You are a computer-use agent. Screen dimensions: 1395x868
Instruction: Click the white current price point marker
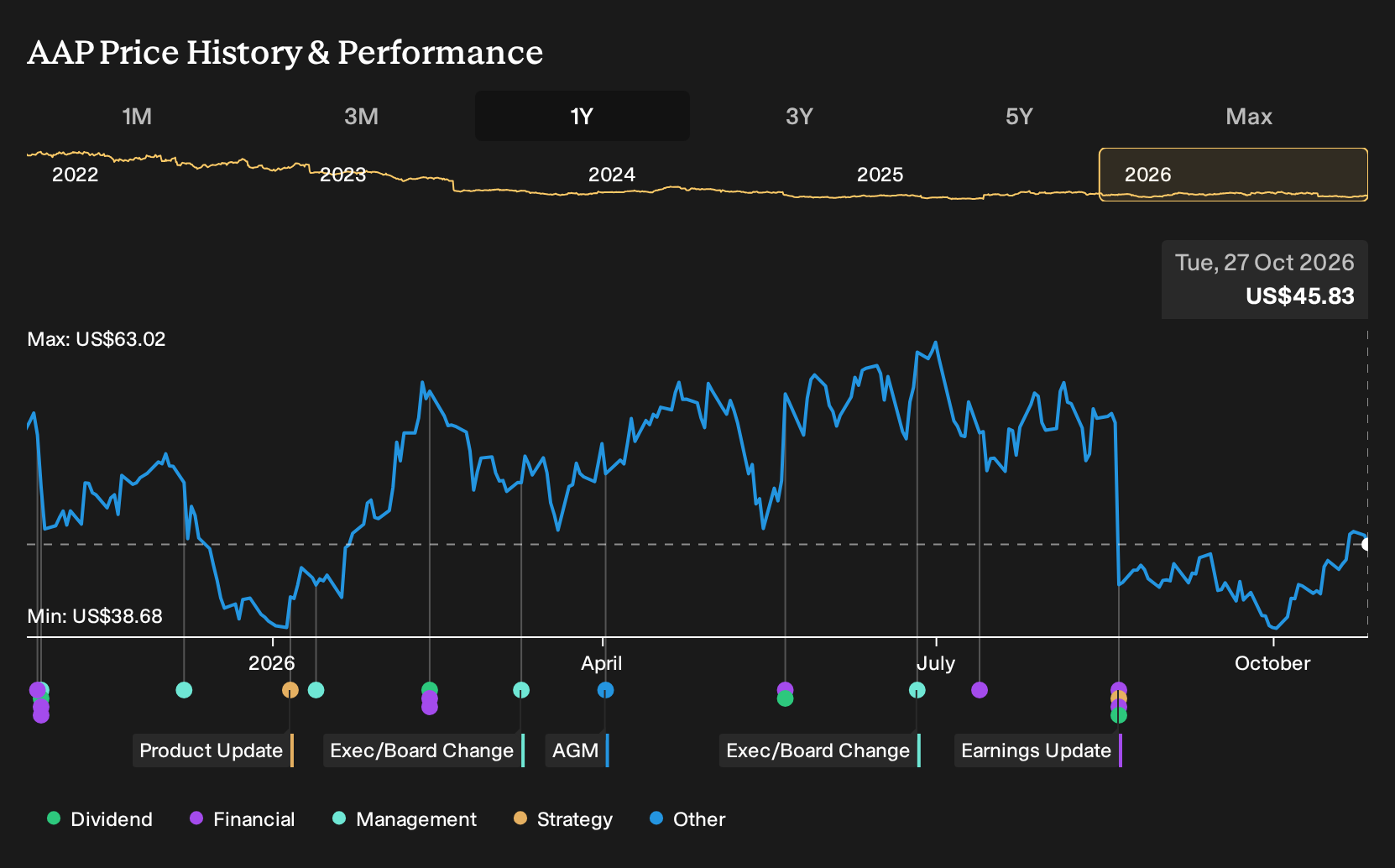pos(1366,545)
